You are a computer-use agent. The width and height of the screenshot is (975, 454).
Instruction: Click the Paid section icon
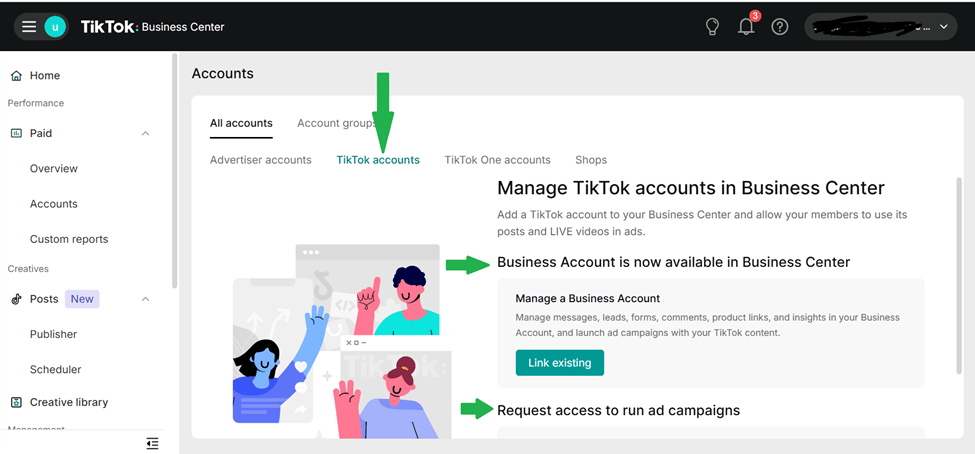[x=16, y=133]
